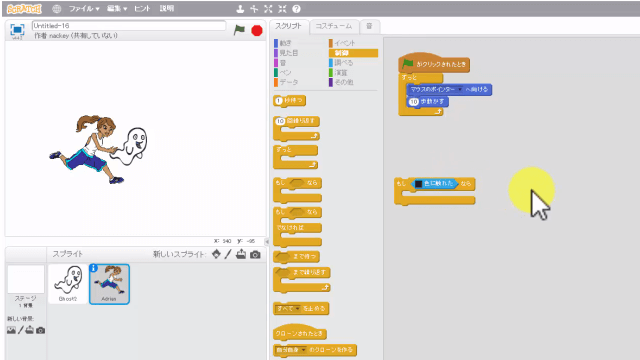Choose new sprite from library icon
640x360 pixels.
(x=216, y=254)
